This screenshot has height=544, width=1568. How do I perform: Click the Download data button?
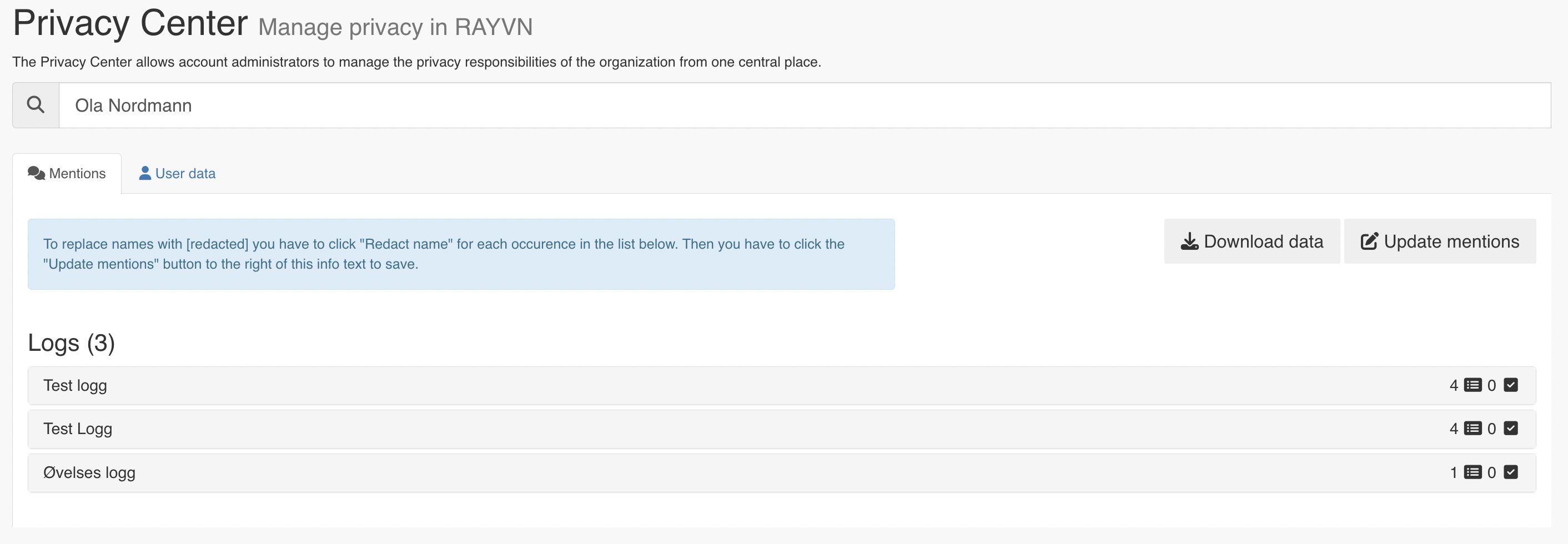[1252, 241]
